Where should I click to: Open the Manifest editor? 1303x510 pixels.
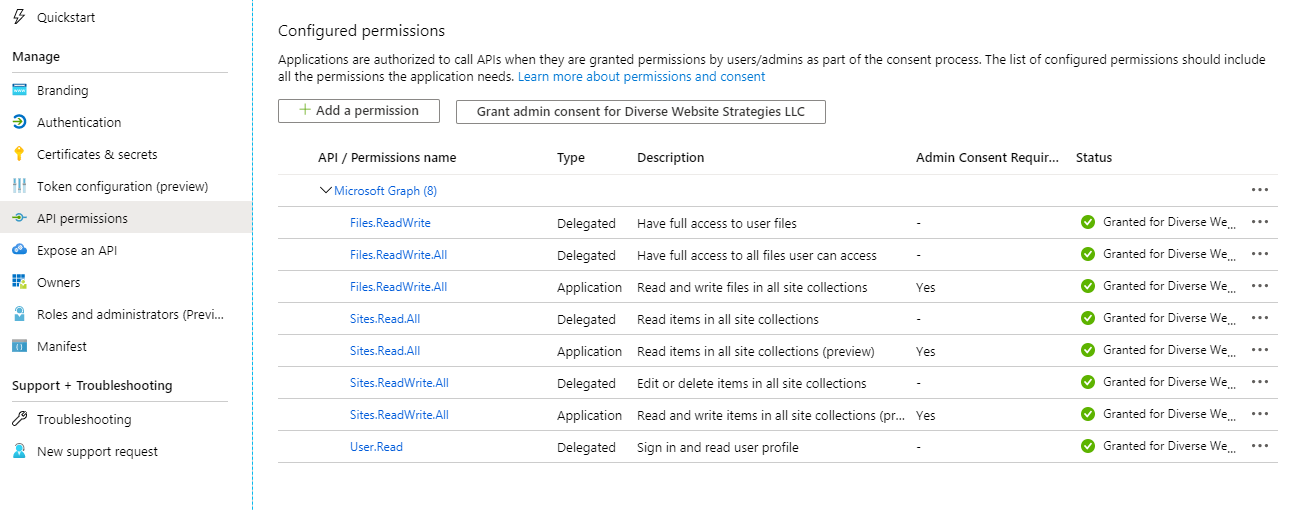click(62, 346)
